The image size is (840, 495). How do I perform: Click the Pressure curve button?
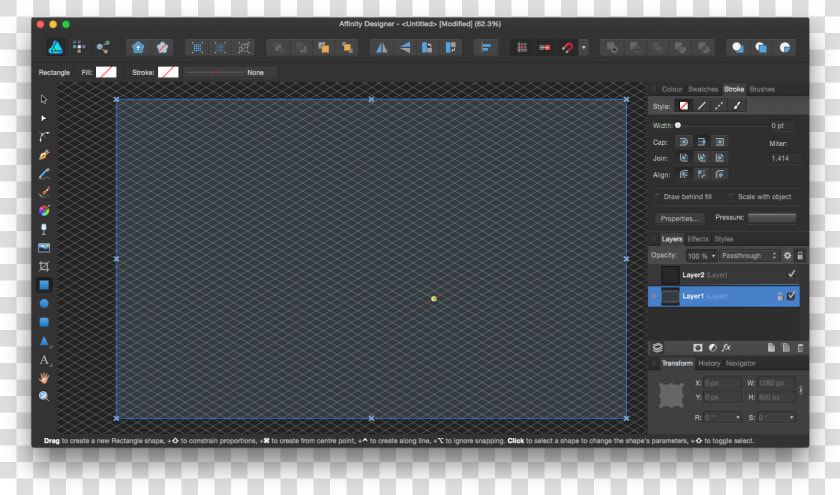click(772, 218)
